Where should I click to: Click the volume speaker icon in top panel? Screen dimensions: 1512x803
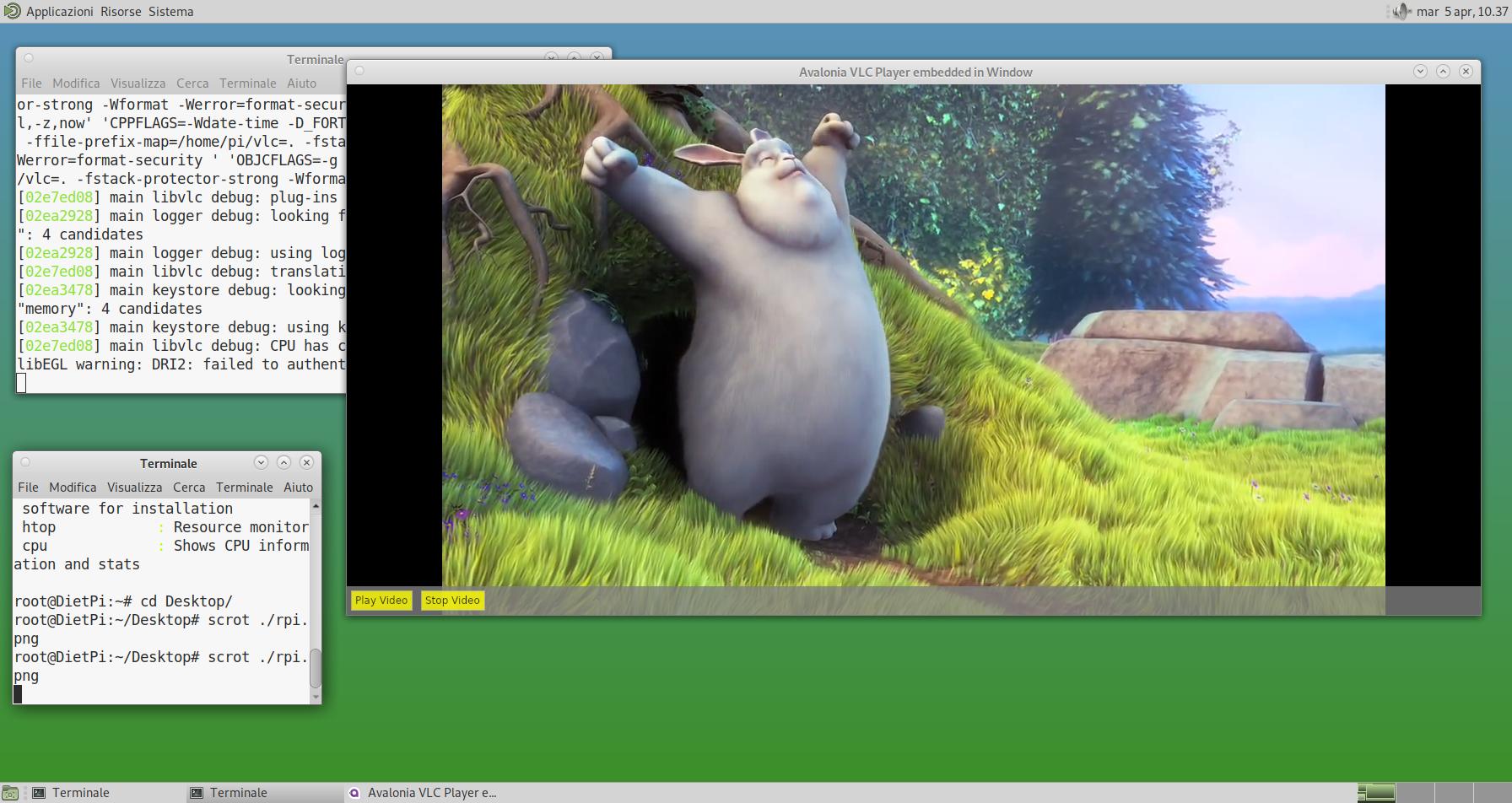coord(1401,11)
